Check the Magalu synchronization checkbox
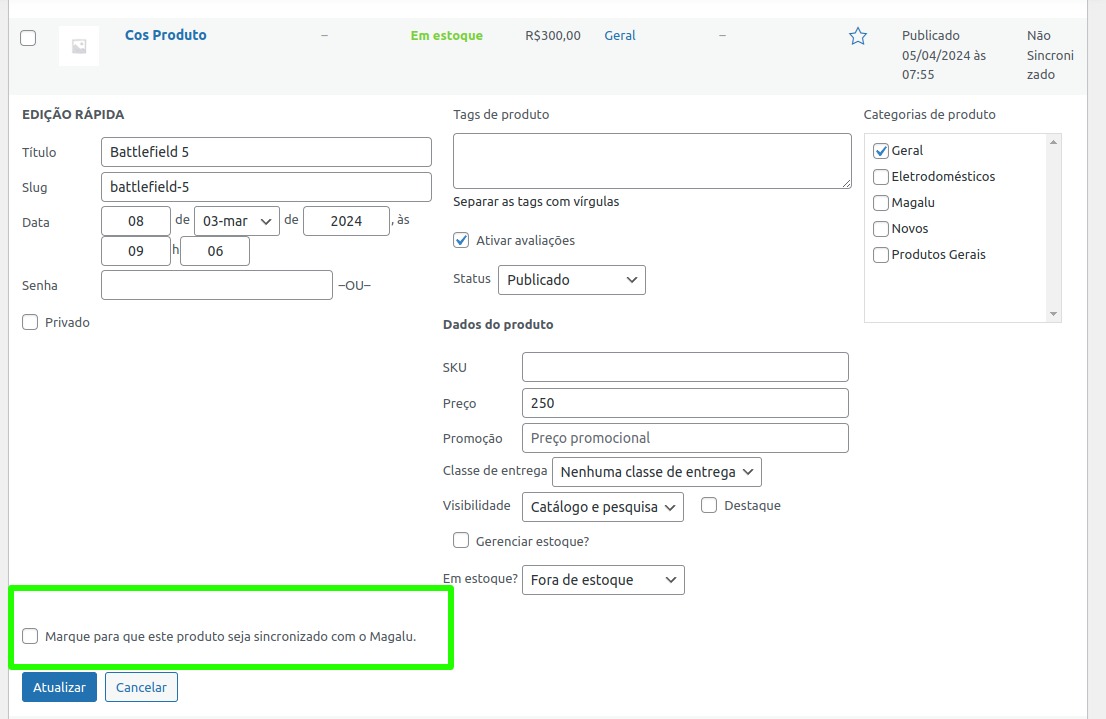 point(30,636)
